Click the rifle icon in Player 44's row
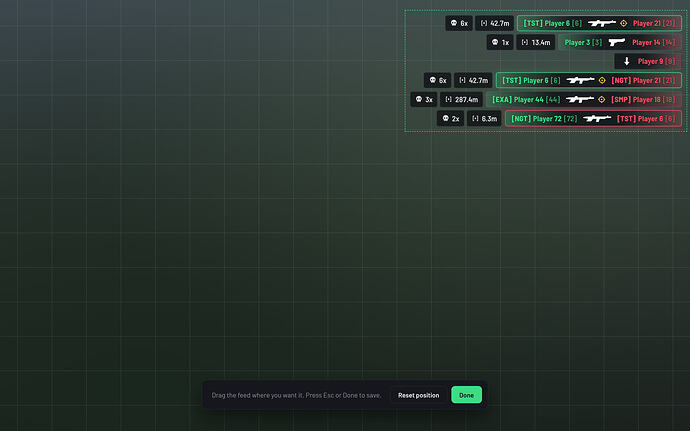Image resolution: width=690 pixels, height=431 pixels. (x=580, y=99)
